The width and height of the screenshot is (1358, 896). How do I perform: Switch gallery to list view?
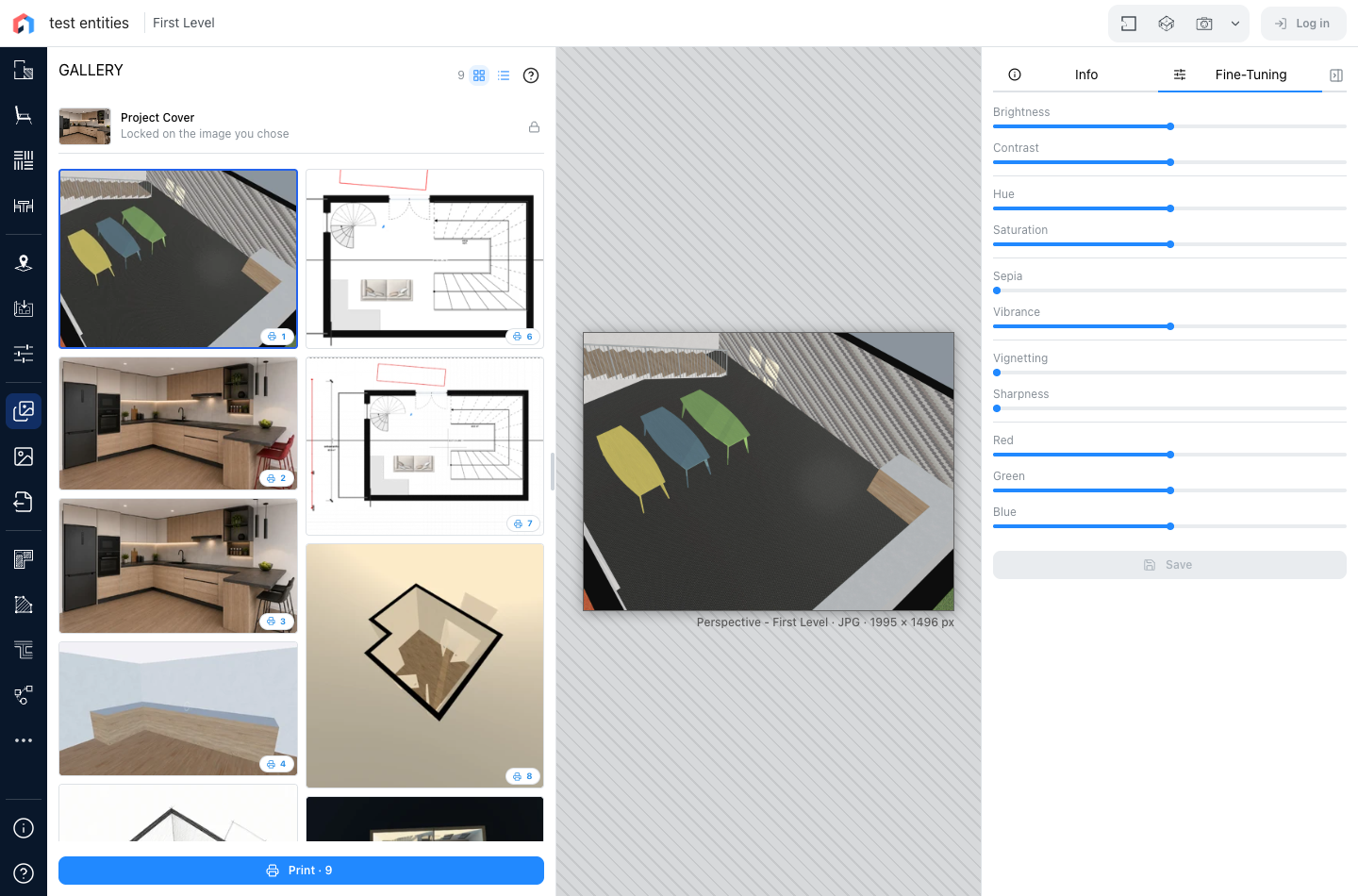(x=504, y=75)
